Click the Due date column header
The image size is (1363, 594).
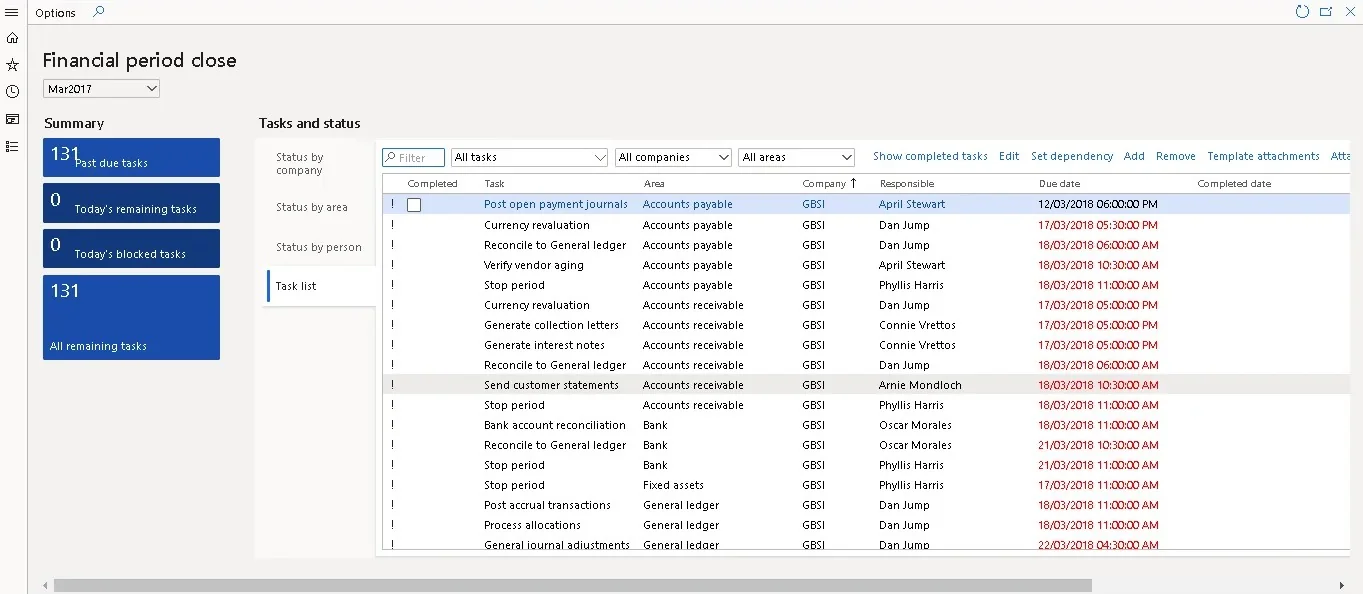coord(1059,184)
